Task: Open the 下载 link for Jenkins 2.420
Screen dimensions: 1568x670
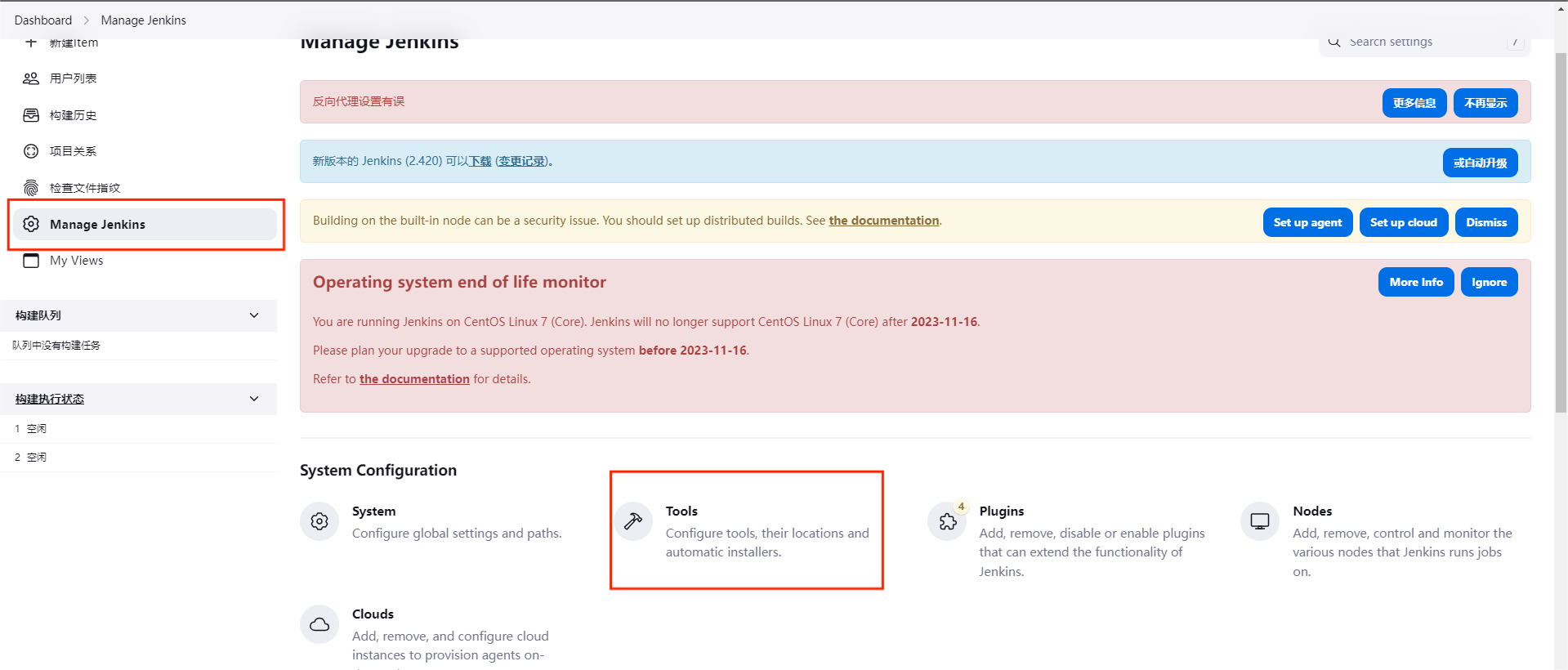Action: (480, 161)
